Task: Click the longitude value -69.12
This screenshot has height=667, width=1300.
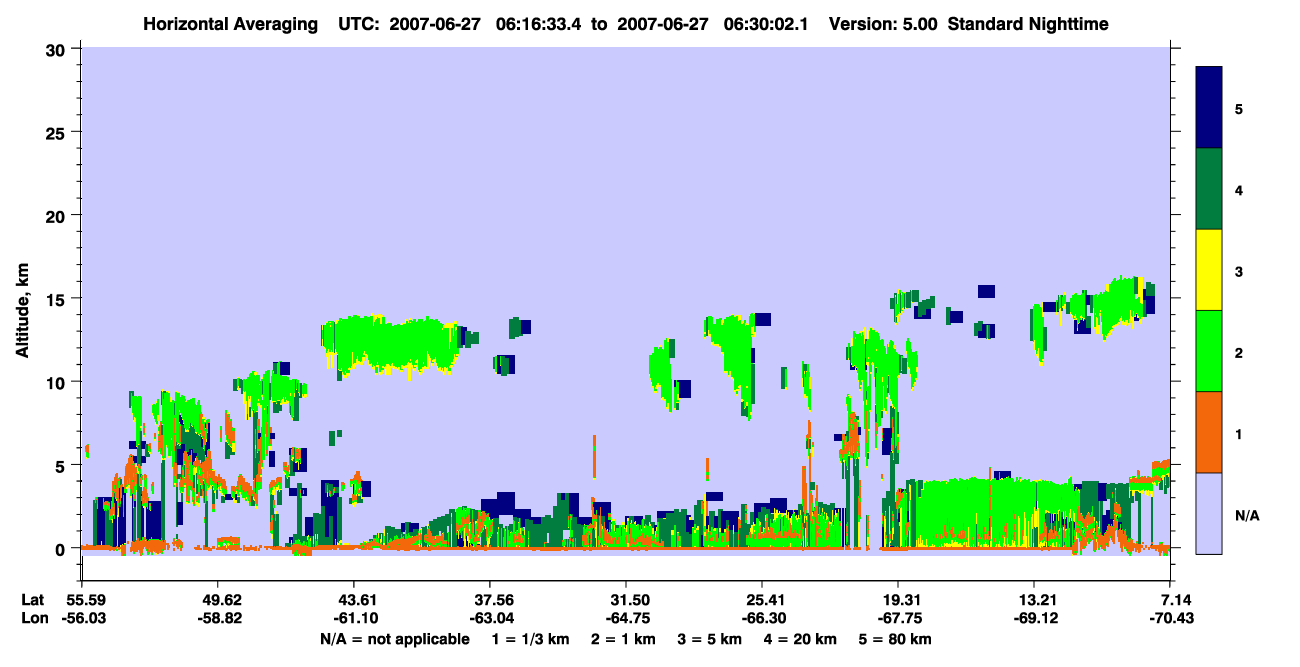Action: (1034, 619)
